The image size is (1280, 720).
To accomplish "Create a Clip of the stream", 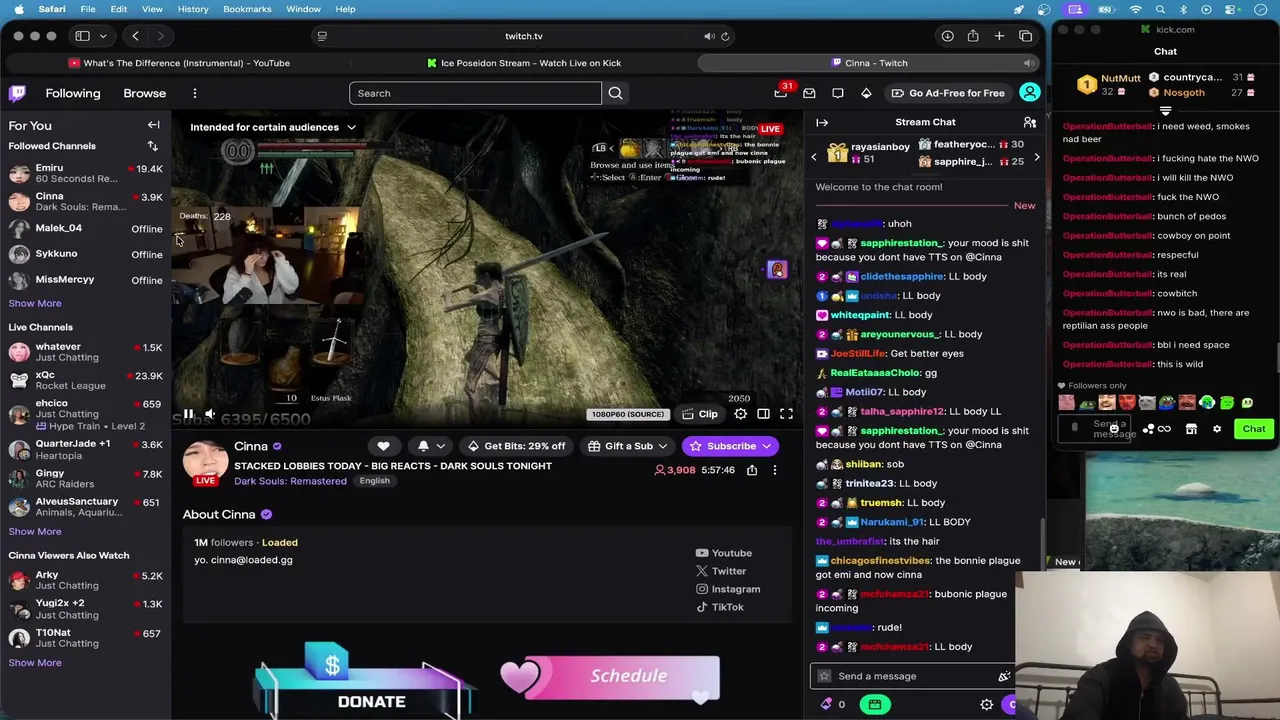I will (x=699, y=414).
